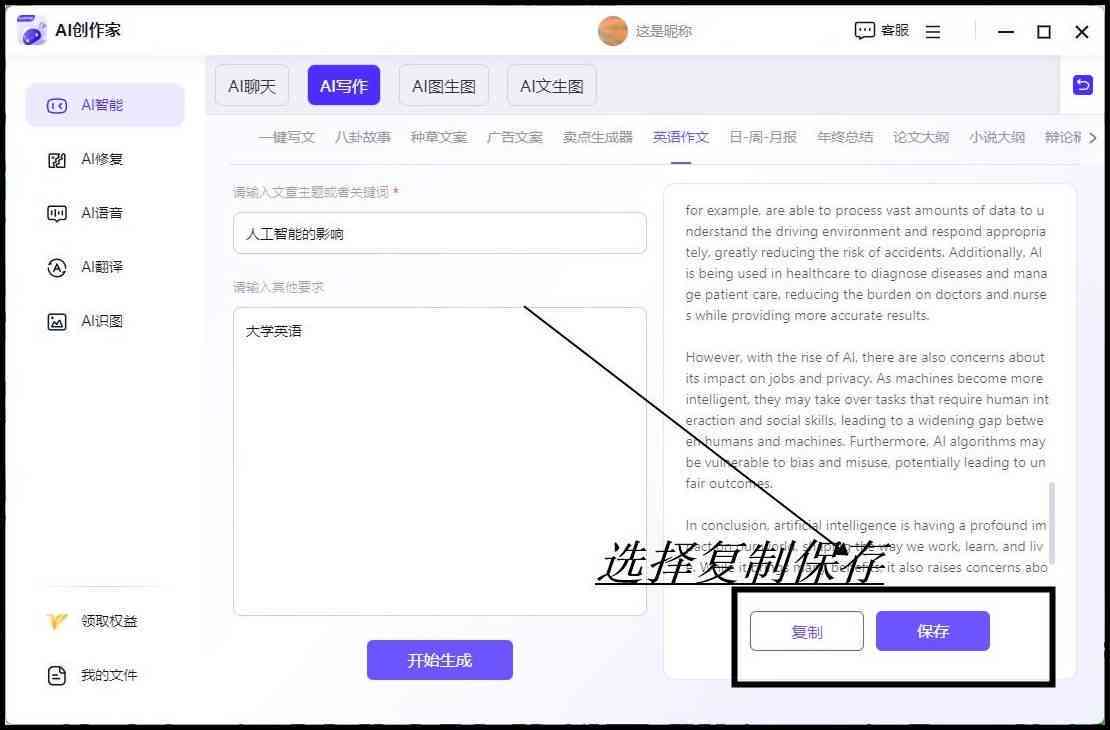Select 论文大纲 writing category

(921, 137)
